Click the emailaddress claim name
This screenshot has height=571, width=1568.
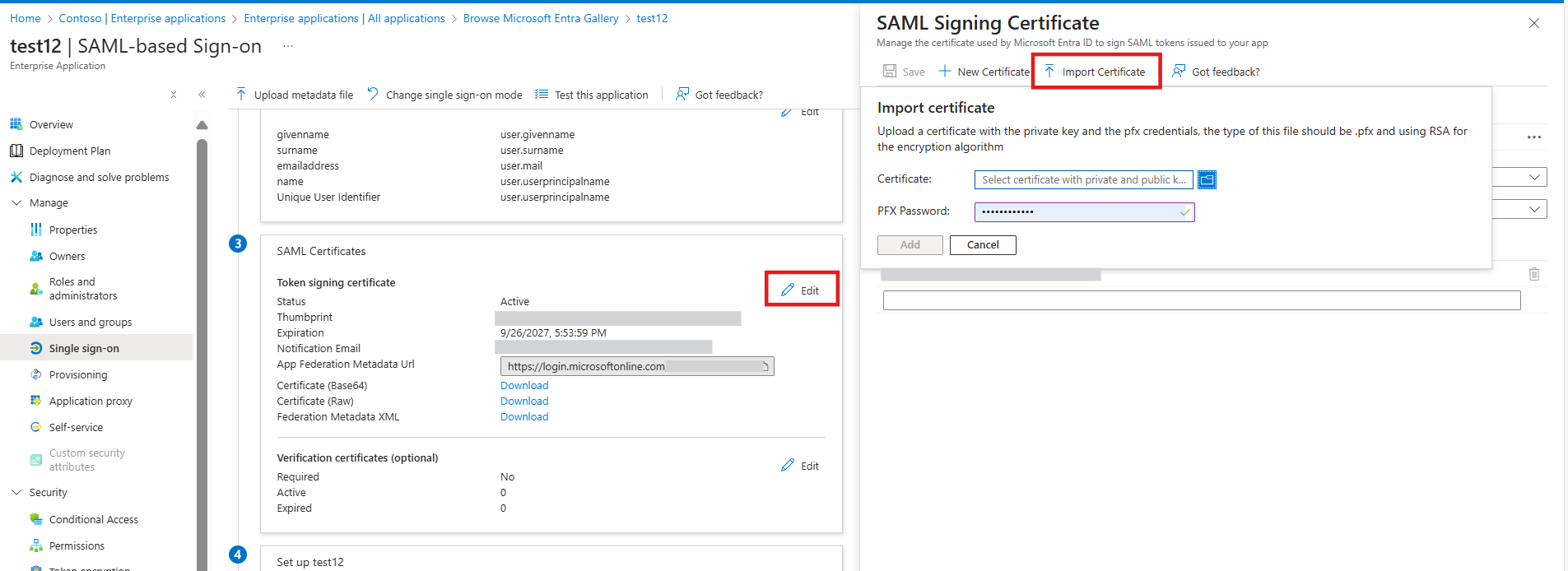tap(308, 166)
